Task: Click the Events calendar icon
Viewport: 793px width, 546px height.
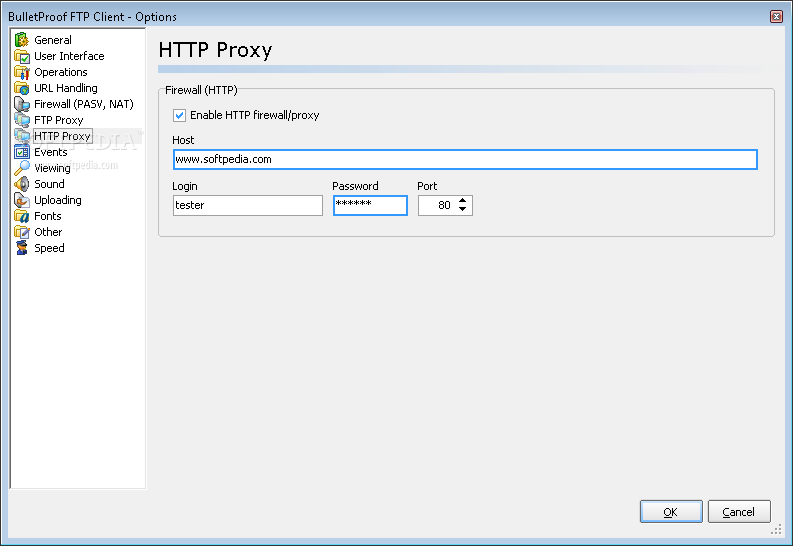Action: point(22,152)
